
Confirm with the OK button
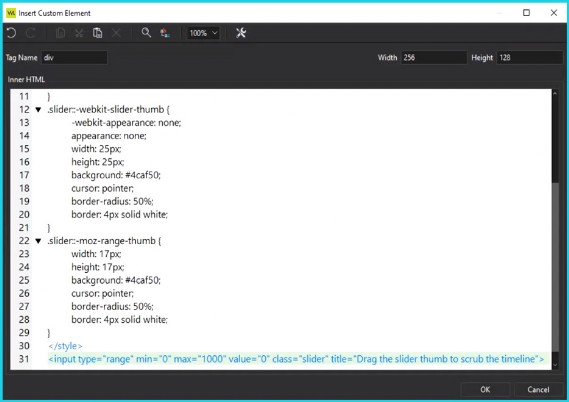tap(485, 390)
